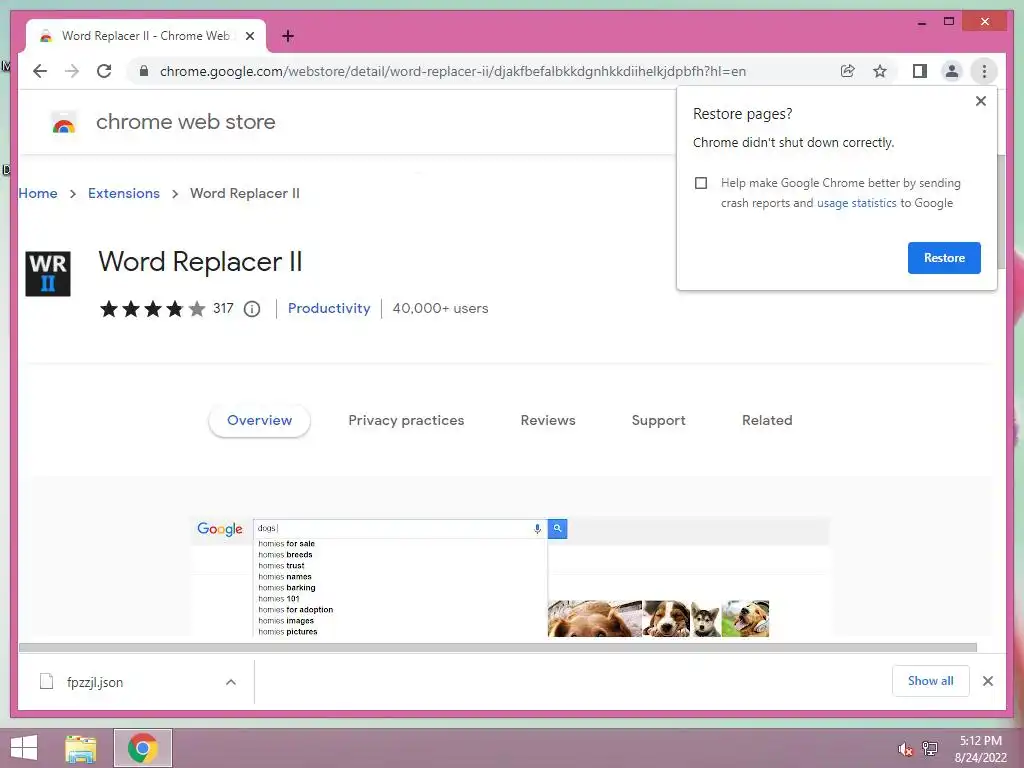Go to Home in the breadcrumb
The image size is (1024, 768).
pyautogui.click(x=38, y=193)
